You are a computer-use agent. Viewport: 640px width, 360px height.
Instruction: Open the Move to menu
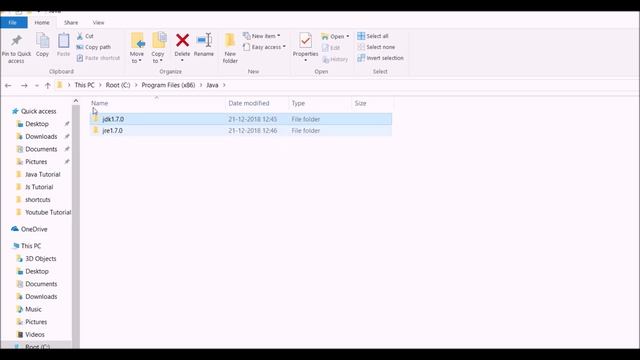click(137, 48)
